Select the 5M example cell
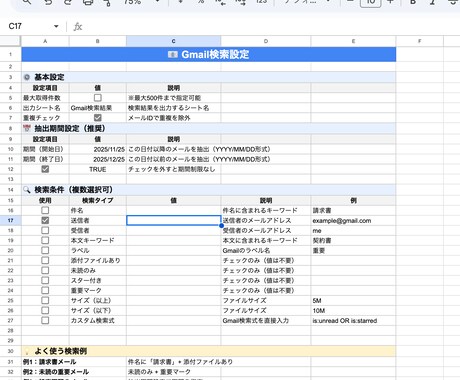The height and width of the screenshot is (380, 460). 353,300
